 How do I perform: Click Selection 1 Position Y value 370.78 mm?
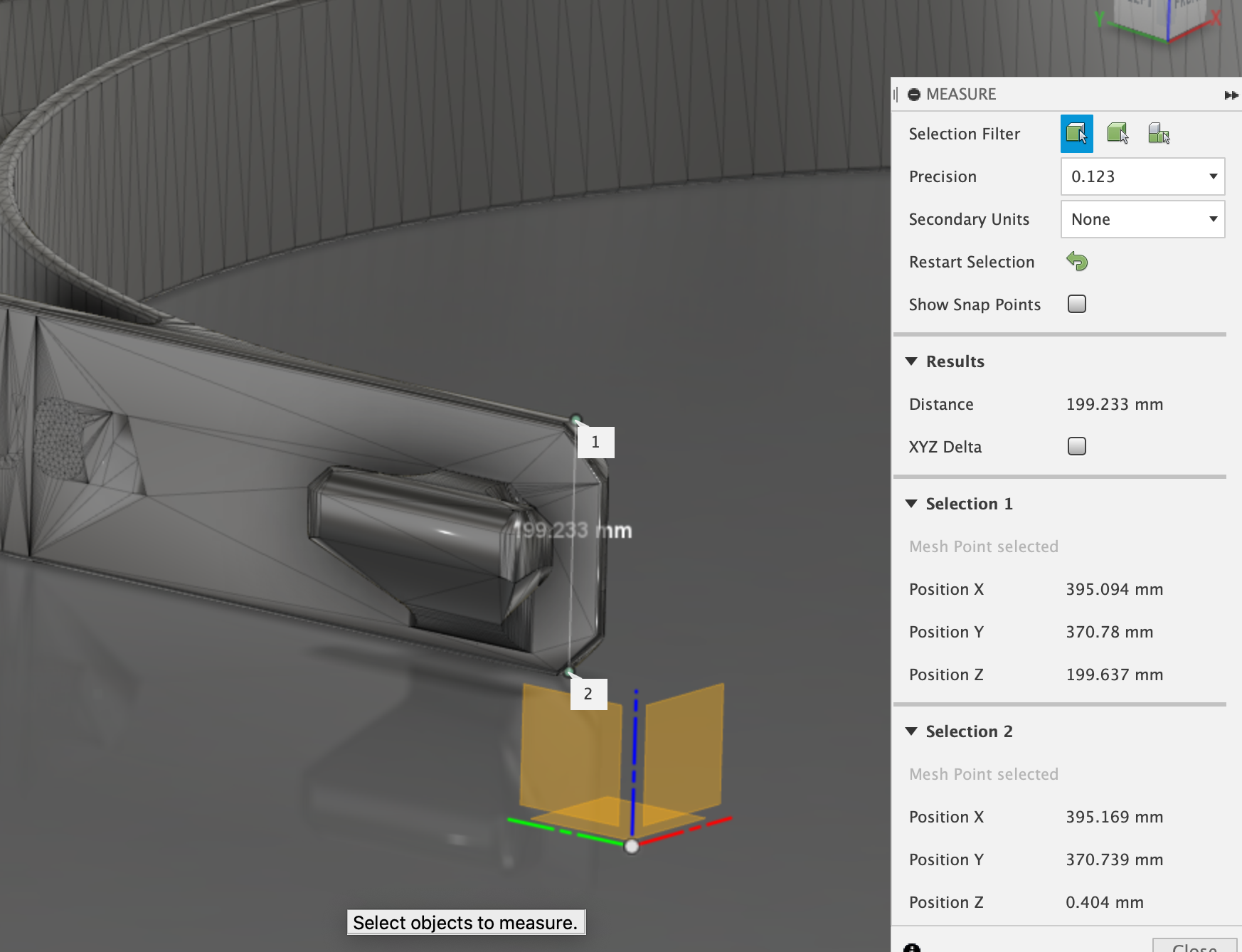pos(1109,632)
